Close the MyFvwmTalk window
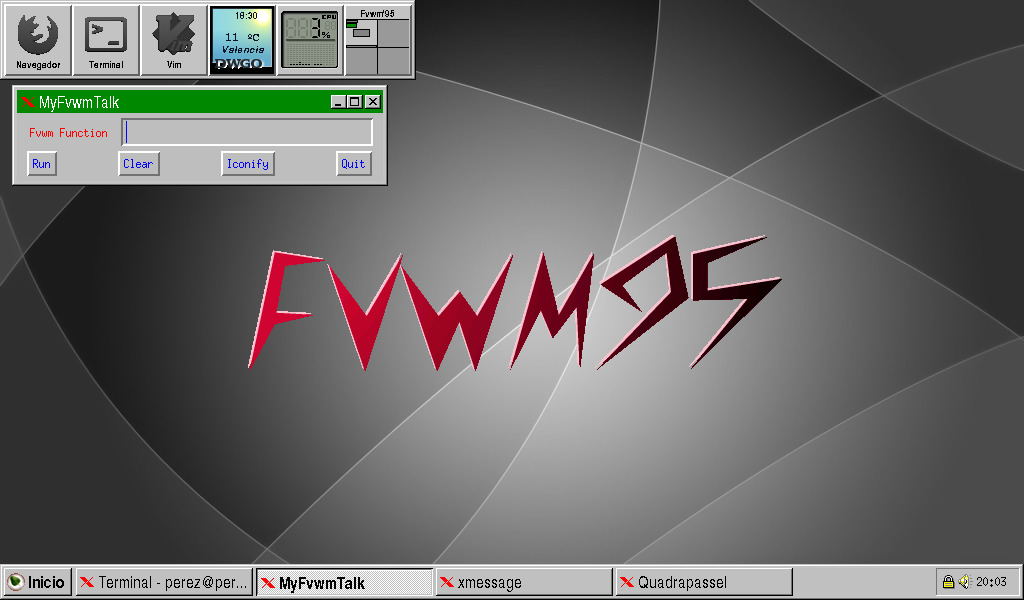The height and width of the screenshot is (600, 1024). pyautogui.click(x=372, y=102)
